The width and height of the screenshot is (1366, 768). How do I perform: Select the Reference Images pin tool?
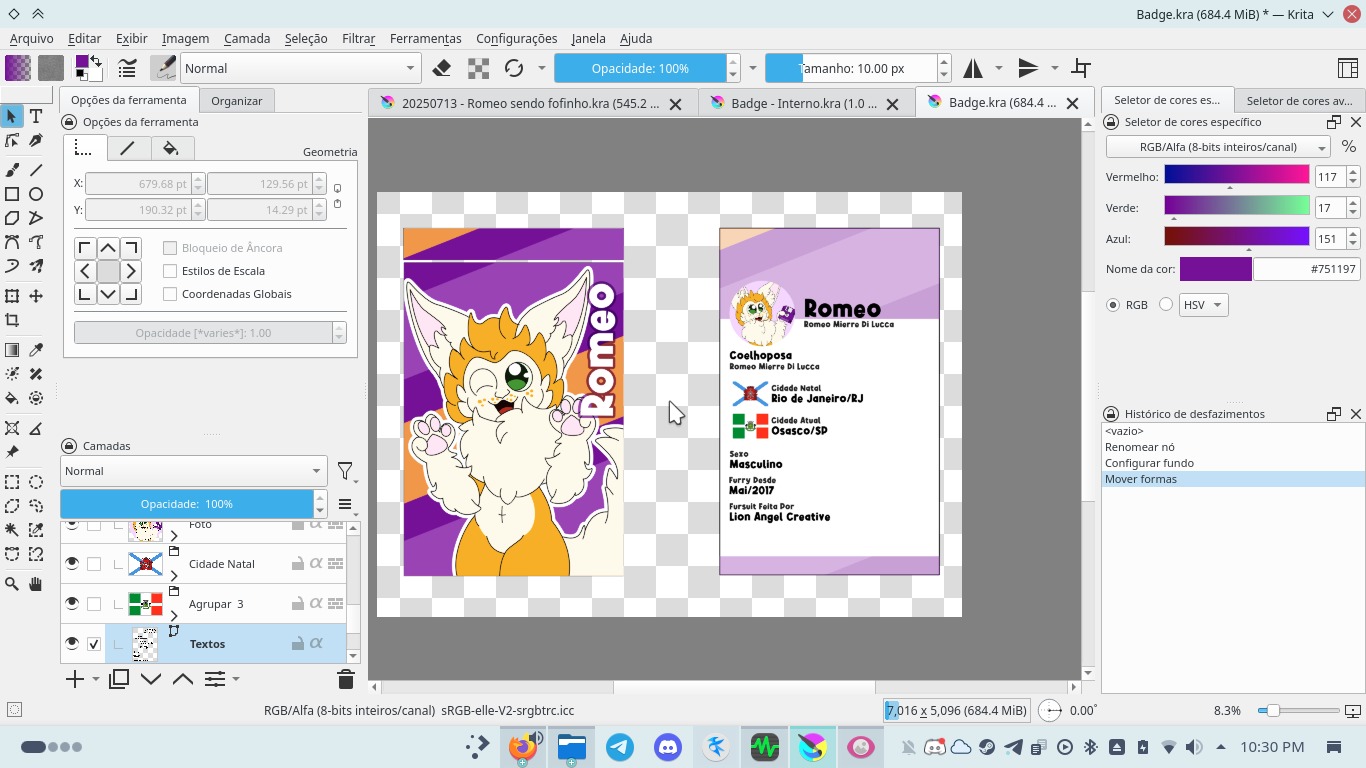pyautogui.click(x=12, y=452)
